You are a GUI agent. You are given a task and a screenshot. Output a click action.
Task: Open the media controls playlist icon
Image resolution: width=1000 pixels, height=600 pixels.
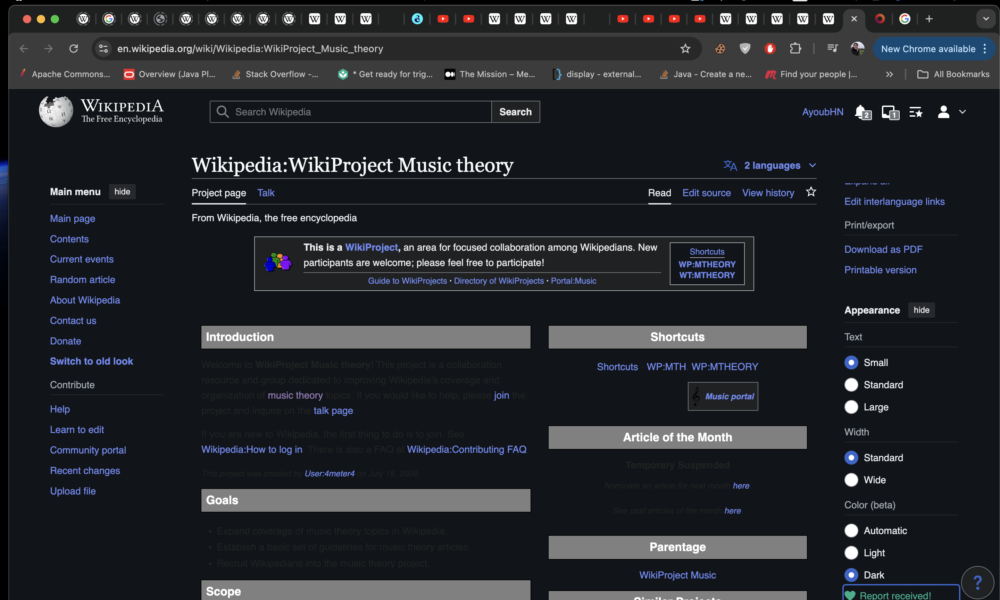pos(832,48)
